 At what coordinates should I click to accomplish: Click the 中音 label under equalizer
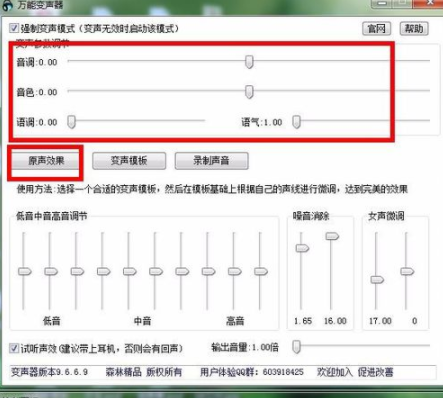142,321
